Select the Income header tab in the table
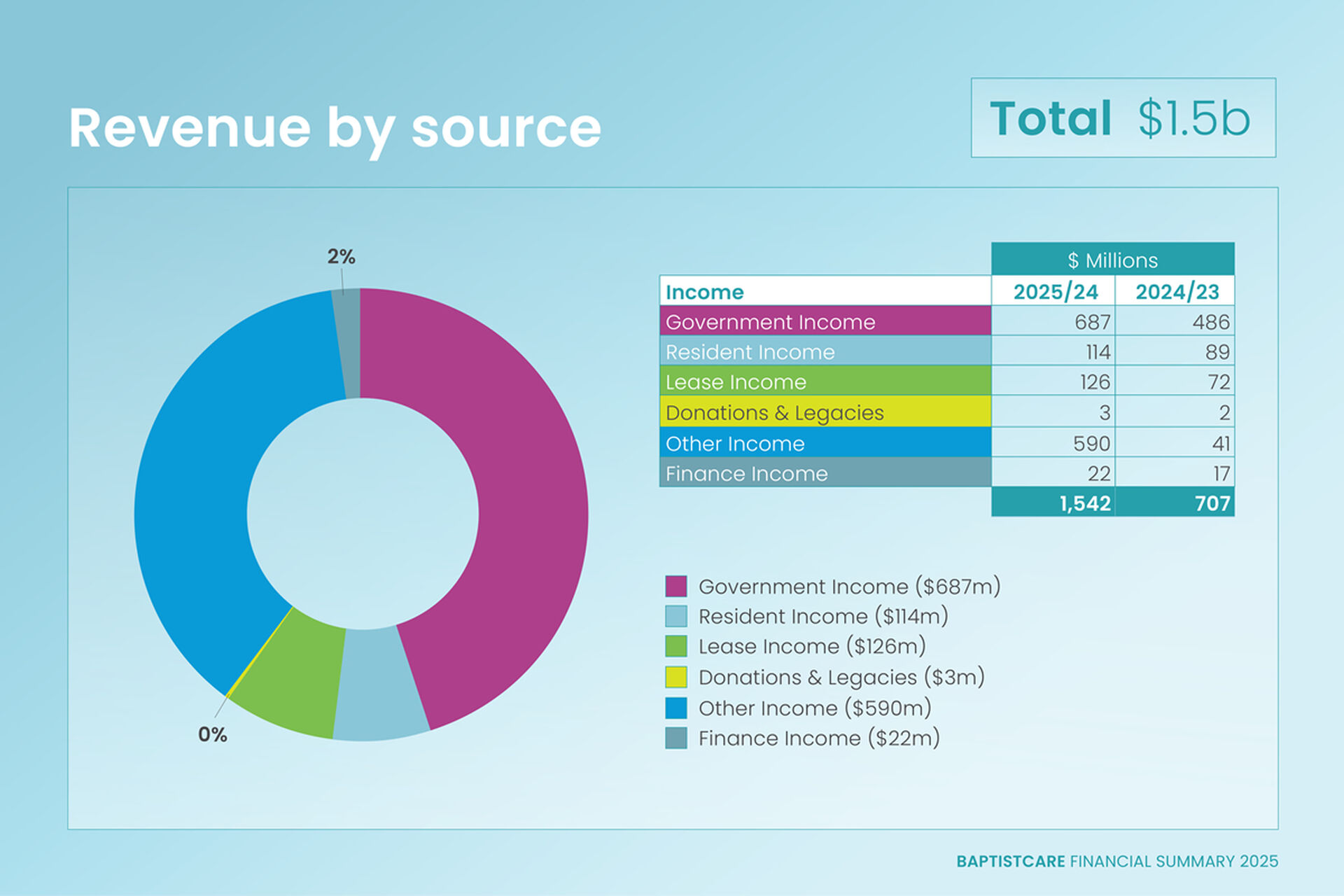This screenshot has width=1344, height=896. 704,292
